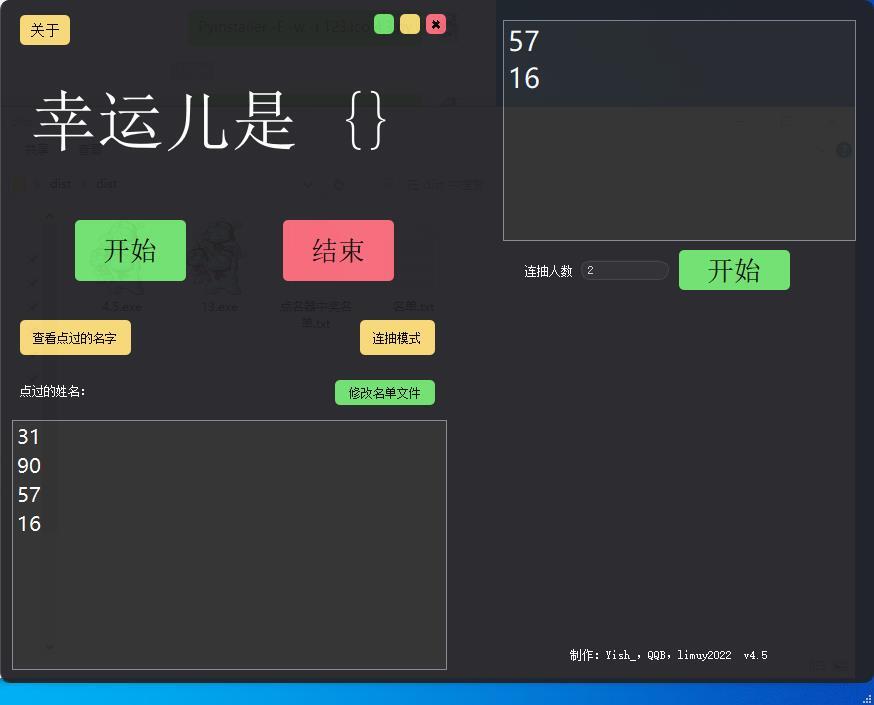Viewport: 874px width, 705px height.
Task: Select entry 57 in called names list
Action: pyautogui.click(x=29, y=495)
